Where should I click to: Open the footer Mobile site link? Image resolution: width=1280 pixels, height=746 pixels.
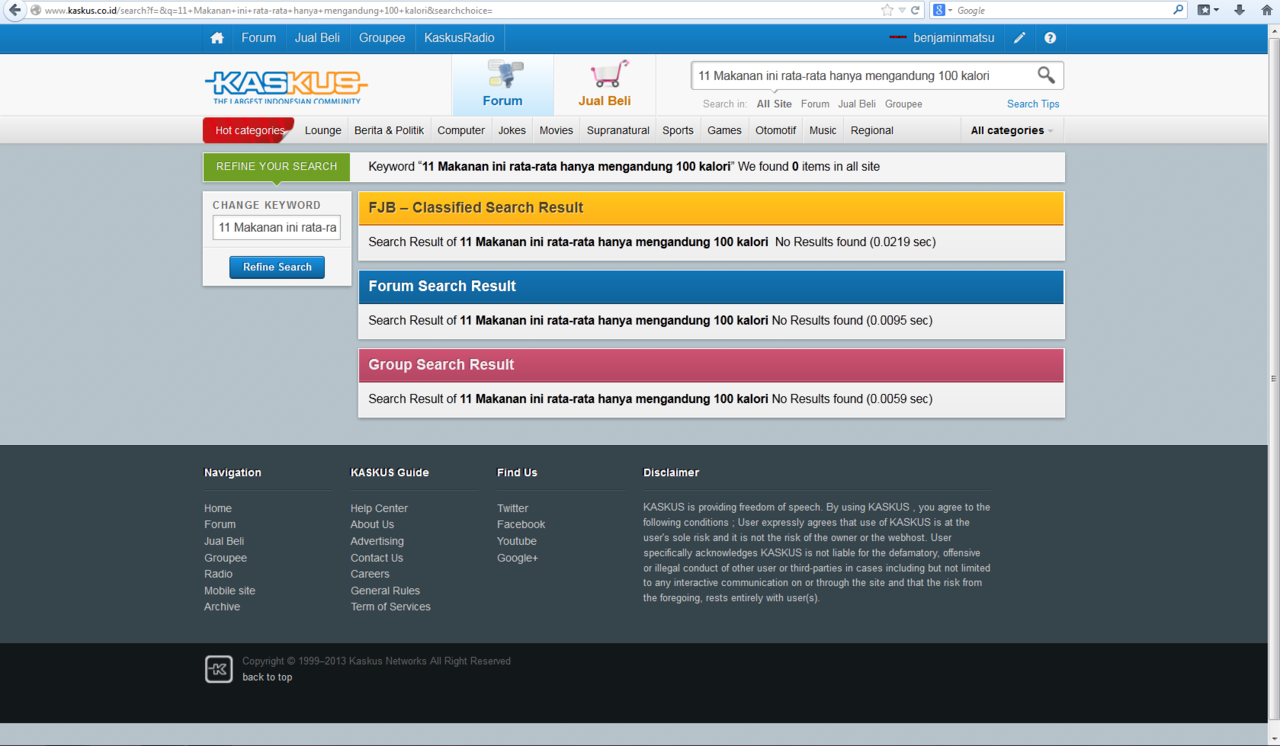coord(230,591)
